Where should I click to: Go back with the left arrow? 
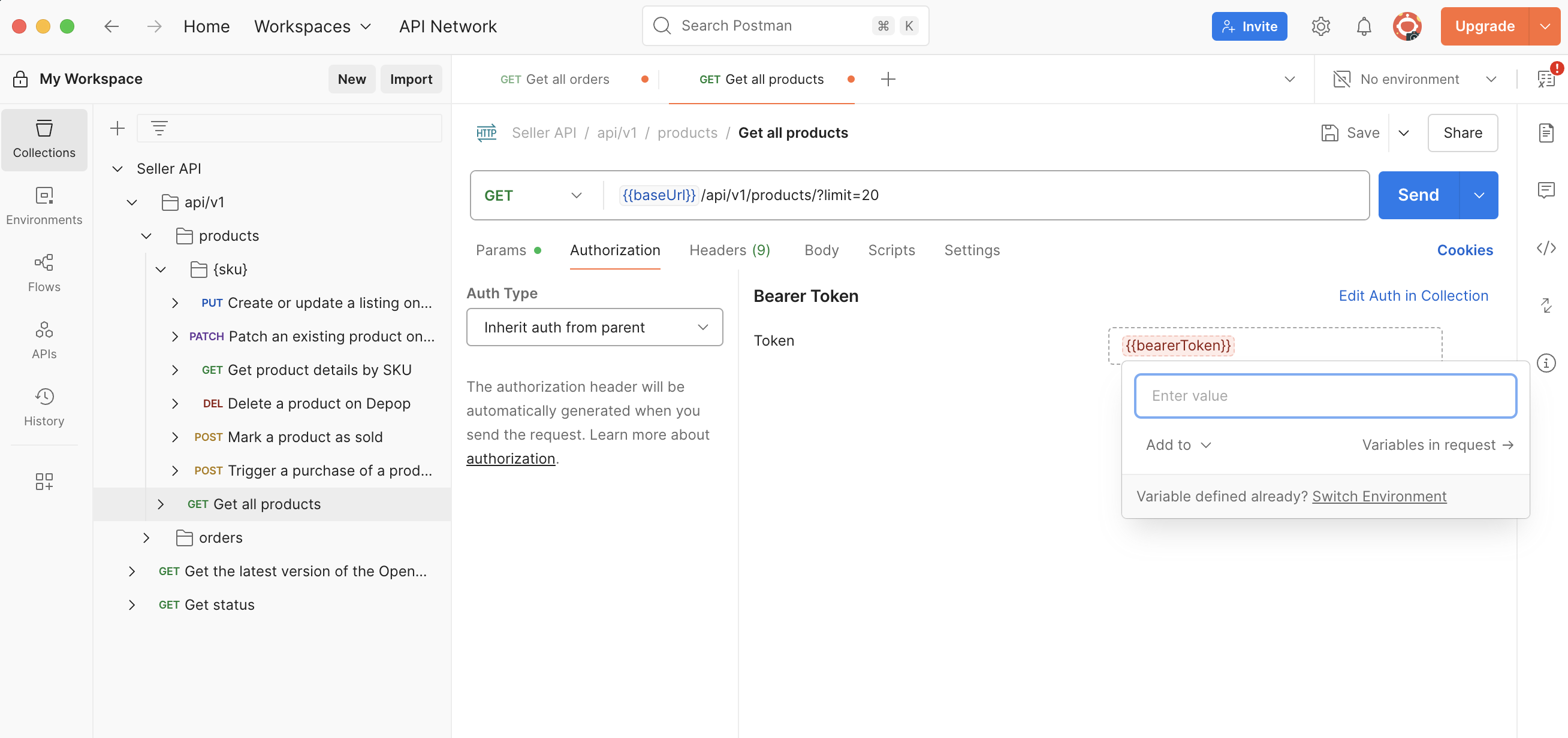click(111, 26)
